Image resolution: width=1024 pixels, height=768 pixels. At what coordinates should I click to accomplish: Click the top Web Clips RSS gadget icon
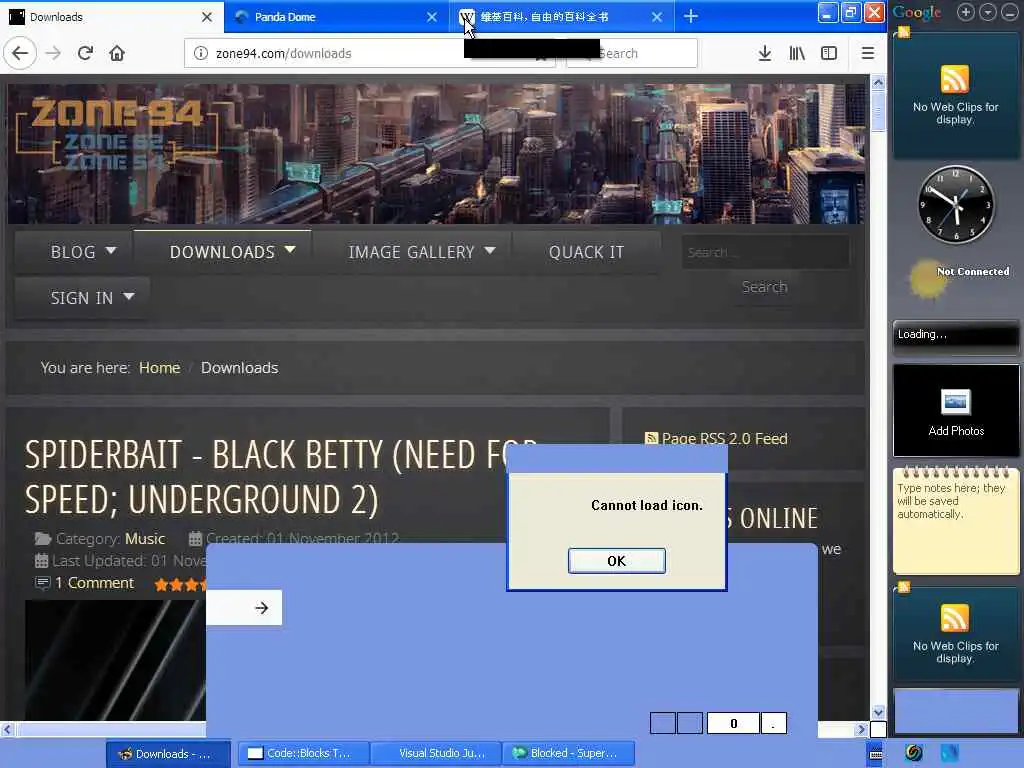point(954,80)
